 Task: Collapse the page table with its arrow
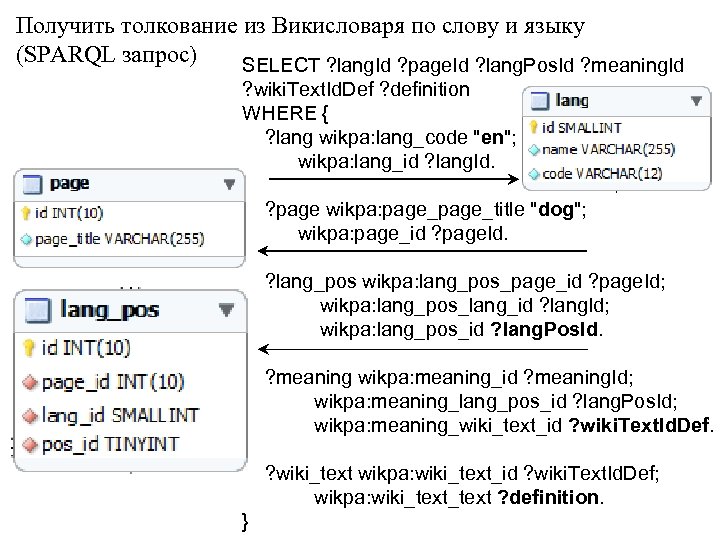[229, 185]
